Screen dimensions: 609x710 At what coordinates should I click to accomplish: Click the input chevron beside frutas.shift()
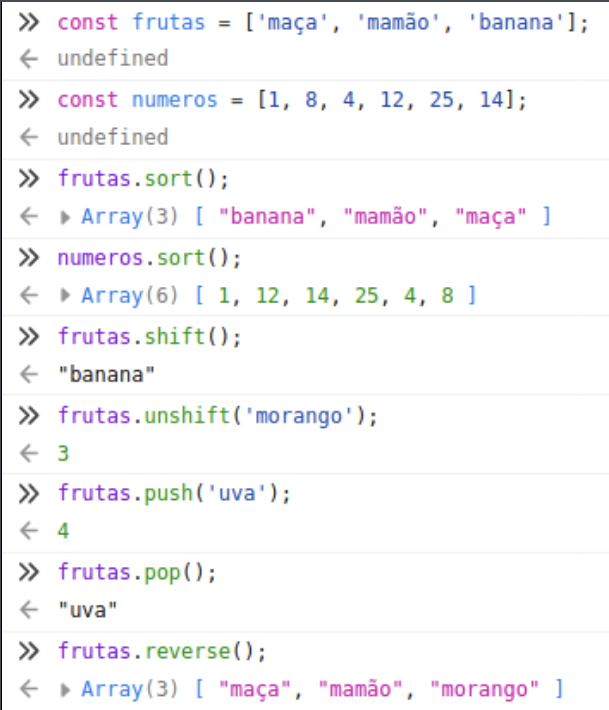(28, 336)
